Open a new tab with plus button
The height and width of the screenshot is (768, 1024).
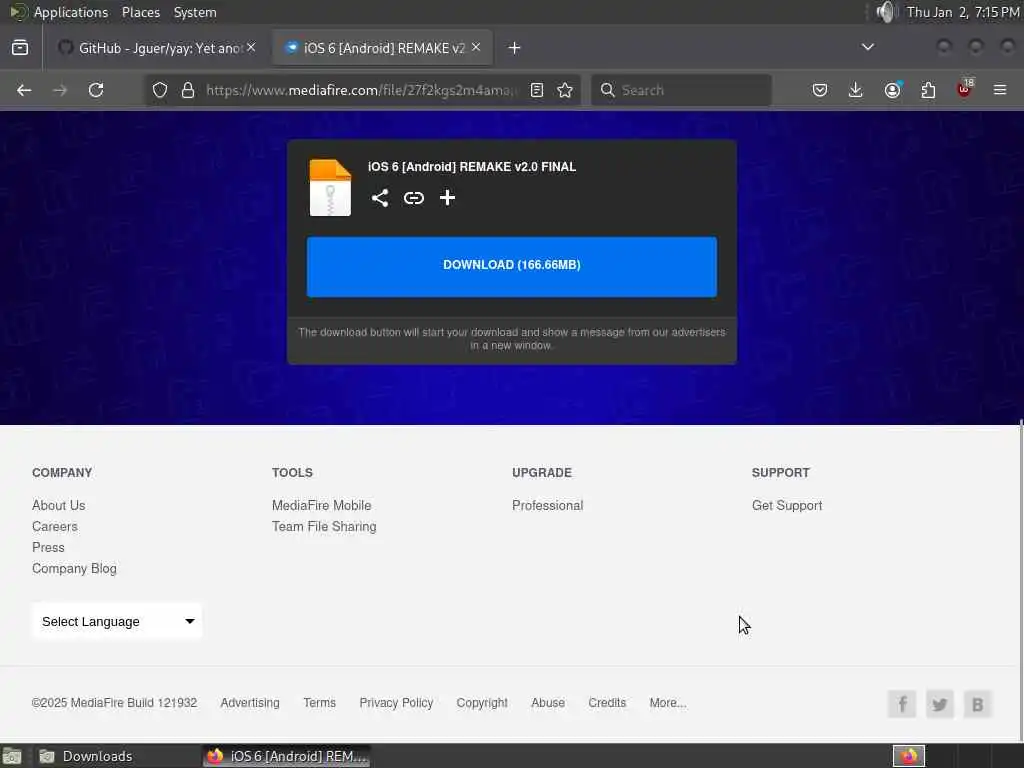pos(515,48)
